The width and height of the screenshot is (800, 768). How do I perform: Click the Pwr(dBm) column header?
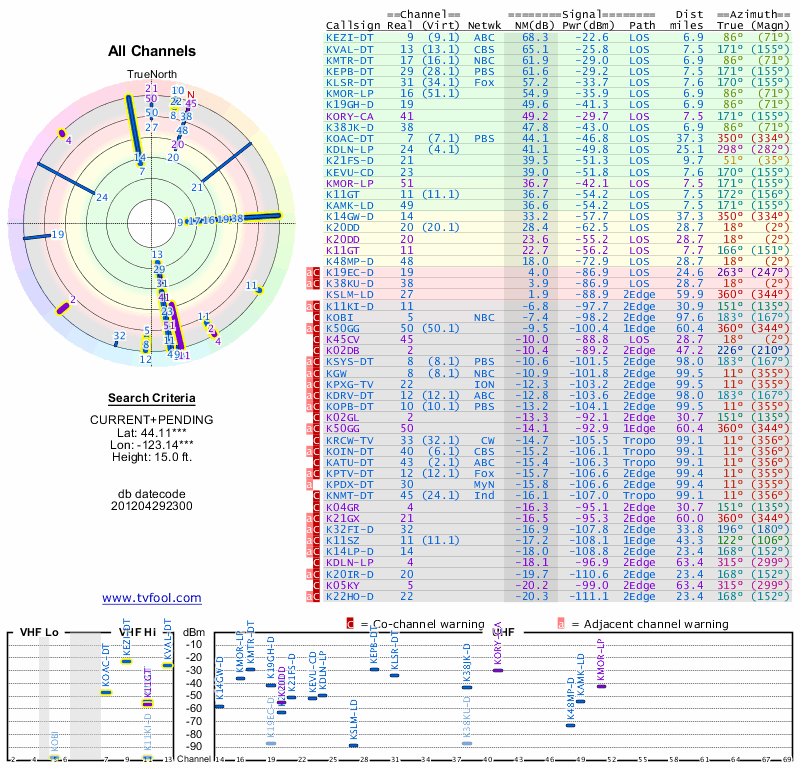click(x=588, y=26)
